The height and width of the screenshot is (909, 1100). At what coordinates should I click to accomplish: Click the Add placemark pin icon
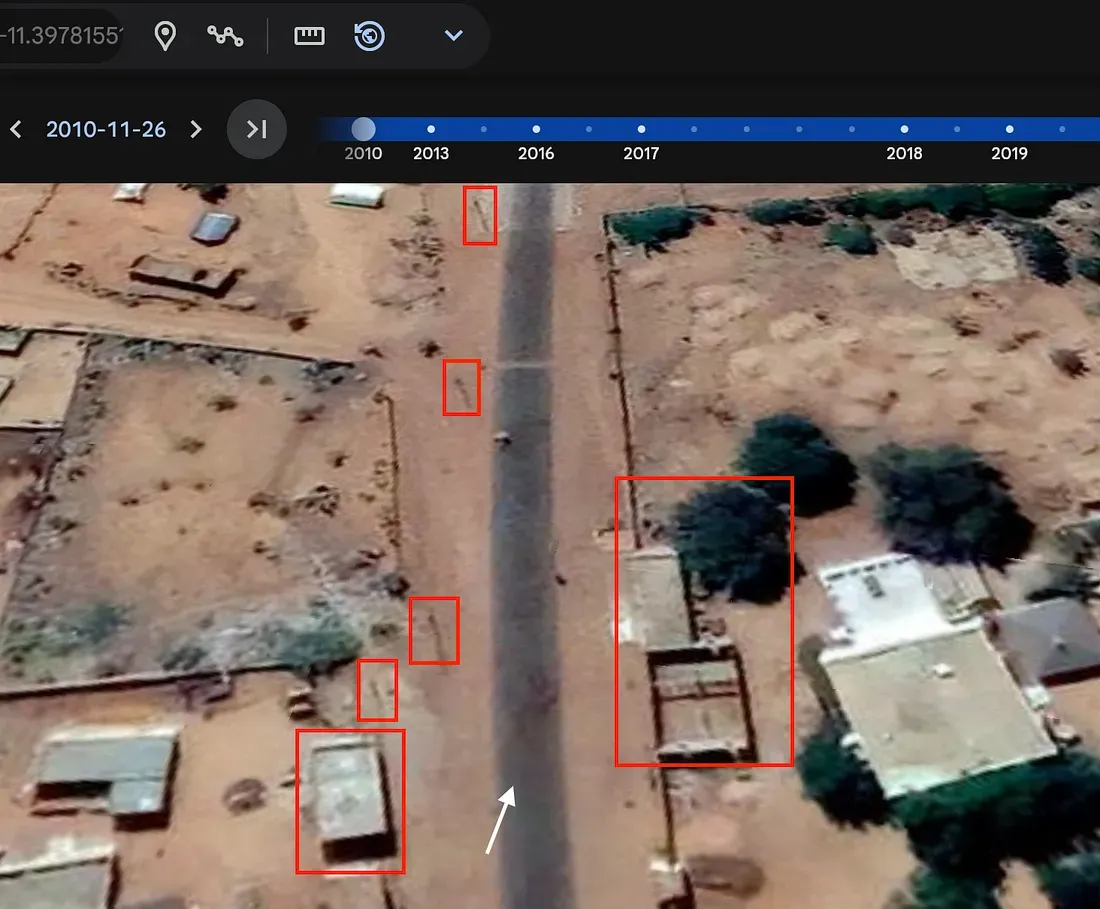(x=165, y=36)
